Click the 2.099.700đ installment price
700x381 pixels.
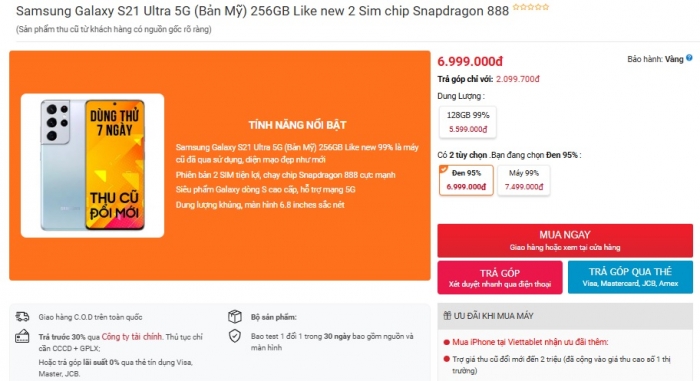[x=517, y=79]
